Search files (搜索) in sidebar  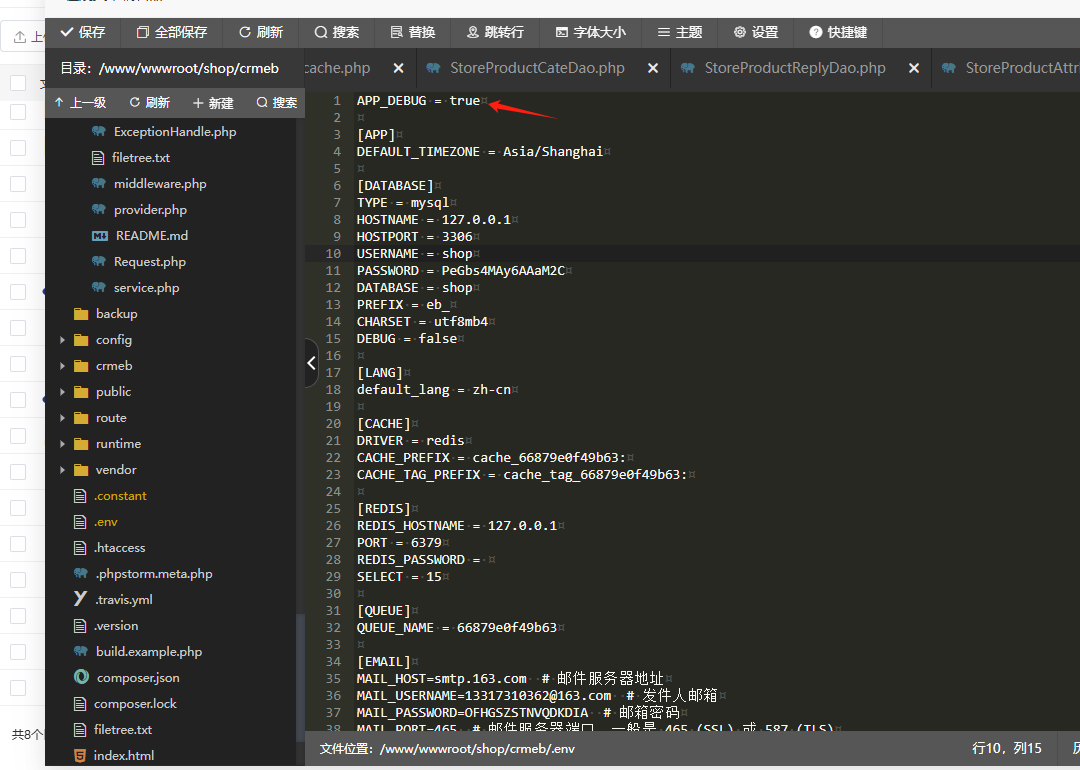(277, 103)
